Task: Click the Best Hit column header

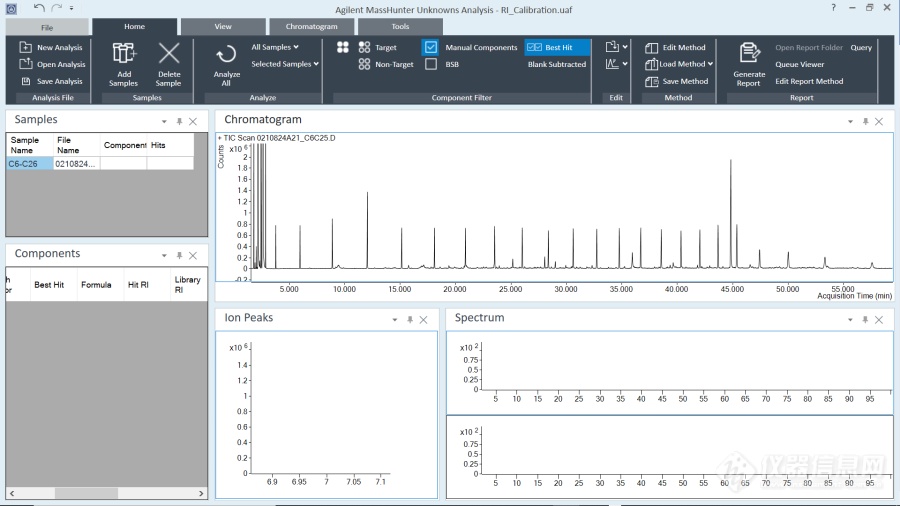Action: pos(49,285)
